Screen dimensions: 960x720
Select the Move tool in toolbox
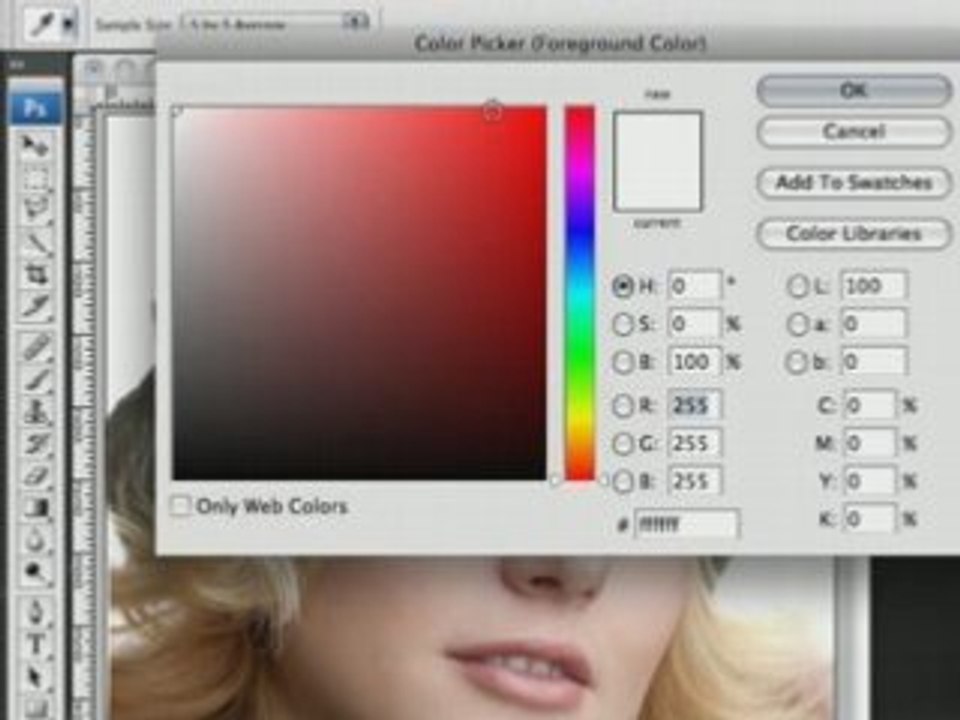(x=36, y=146)
